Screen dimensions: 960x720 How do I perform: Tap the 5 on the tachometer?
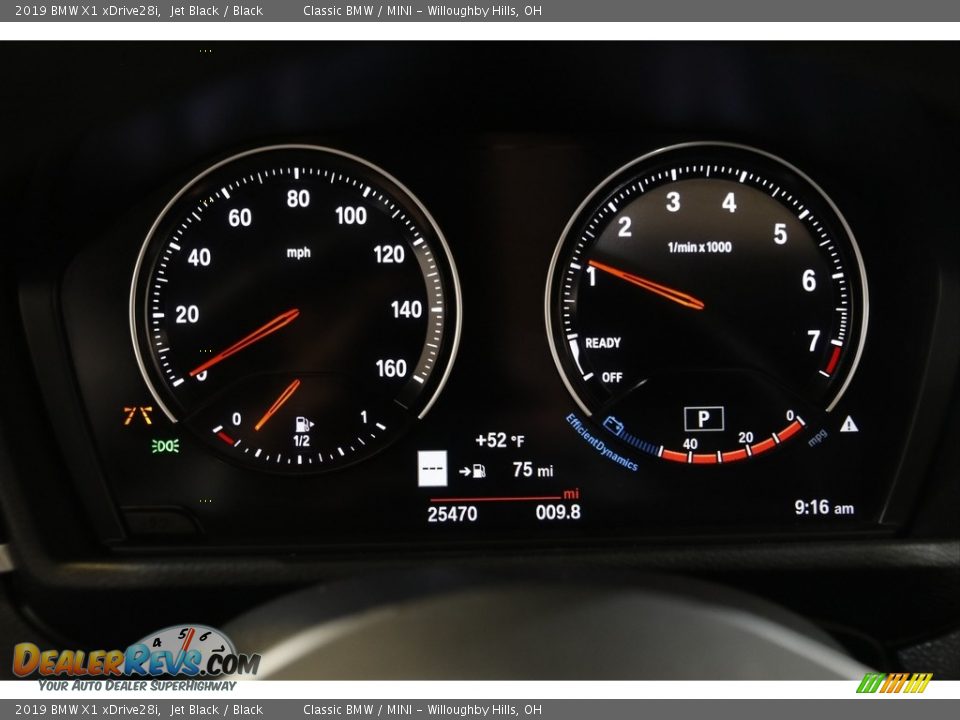780,233
